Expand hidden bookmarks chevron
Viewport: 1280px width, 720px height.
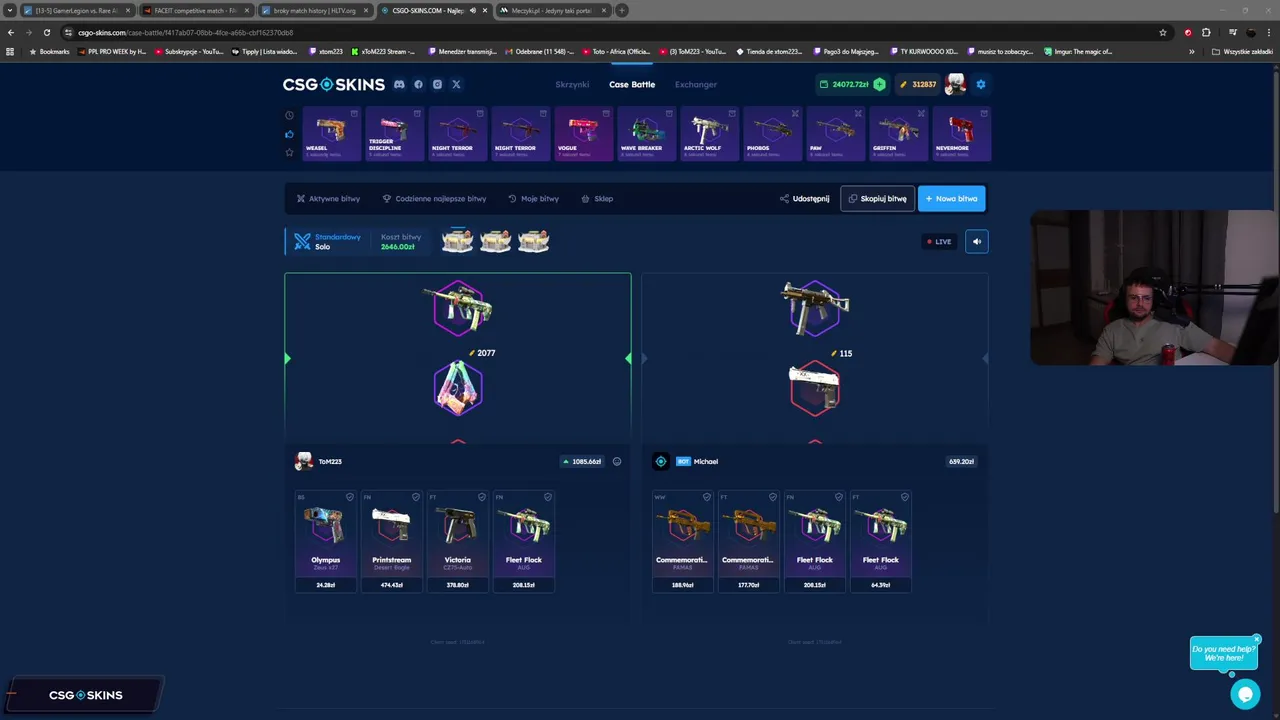click(1191, 51)
